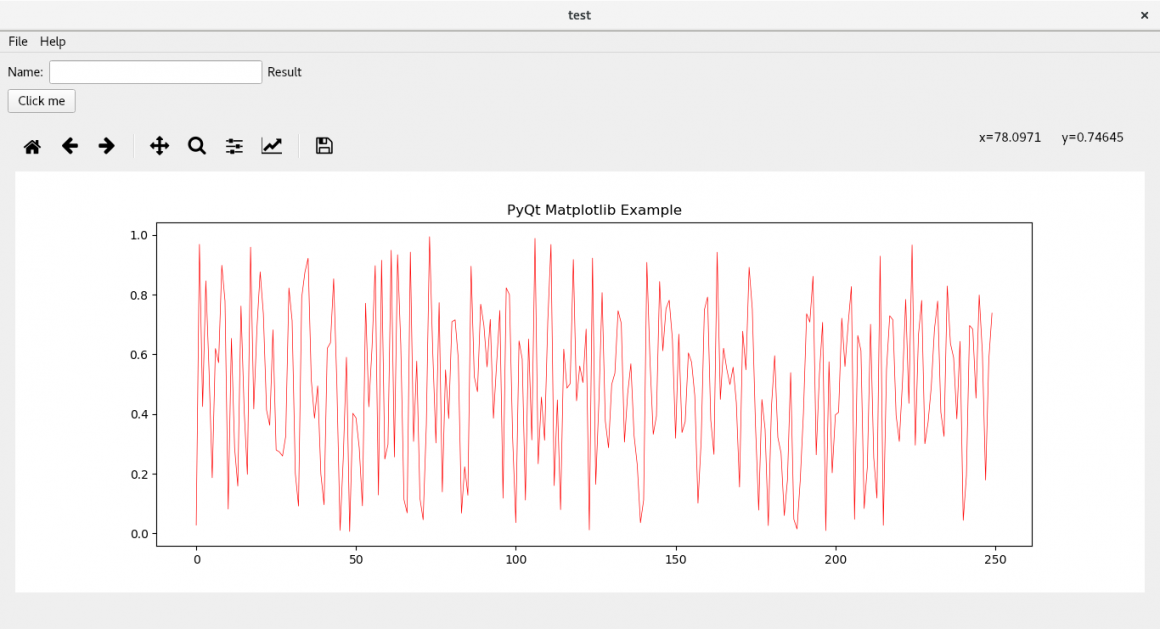Click the cursor coordinates readout x=78.0971

(1010, 137)
